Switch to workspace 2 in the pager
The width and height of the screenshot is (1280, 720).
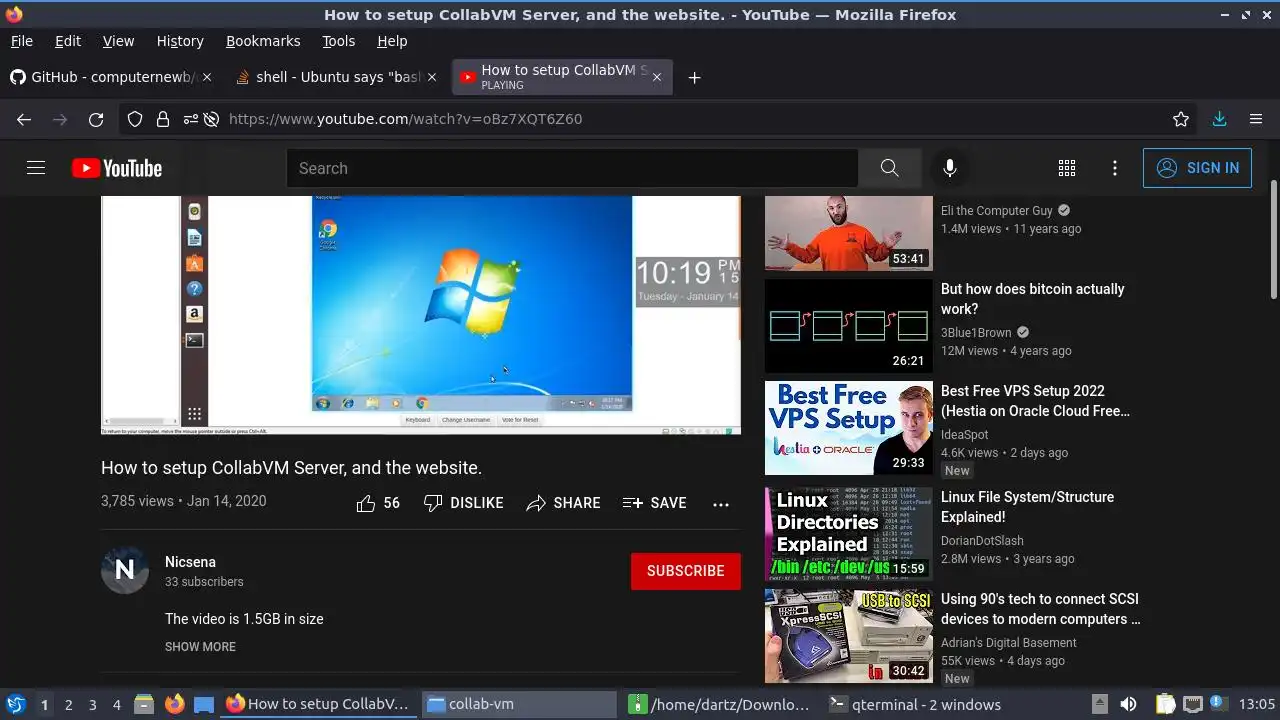click(68, 704)
